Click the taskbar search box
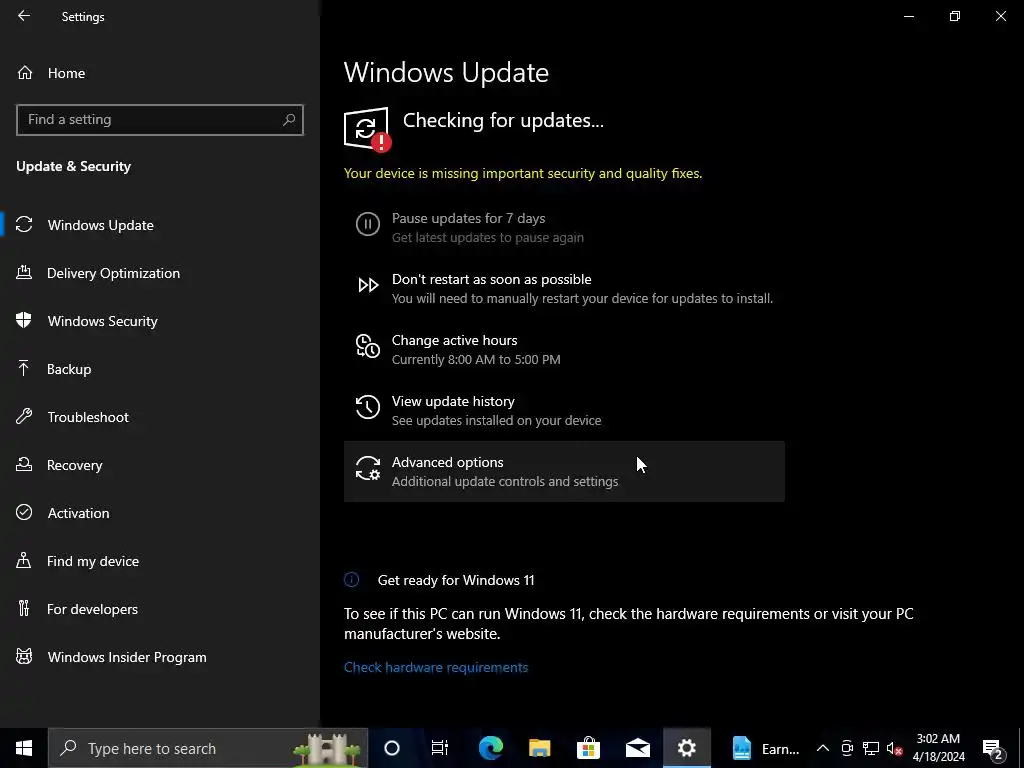 point(208,748)
